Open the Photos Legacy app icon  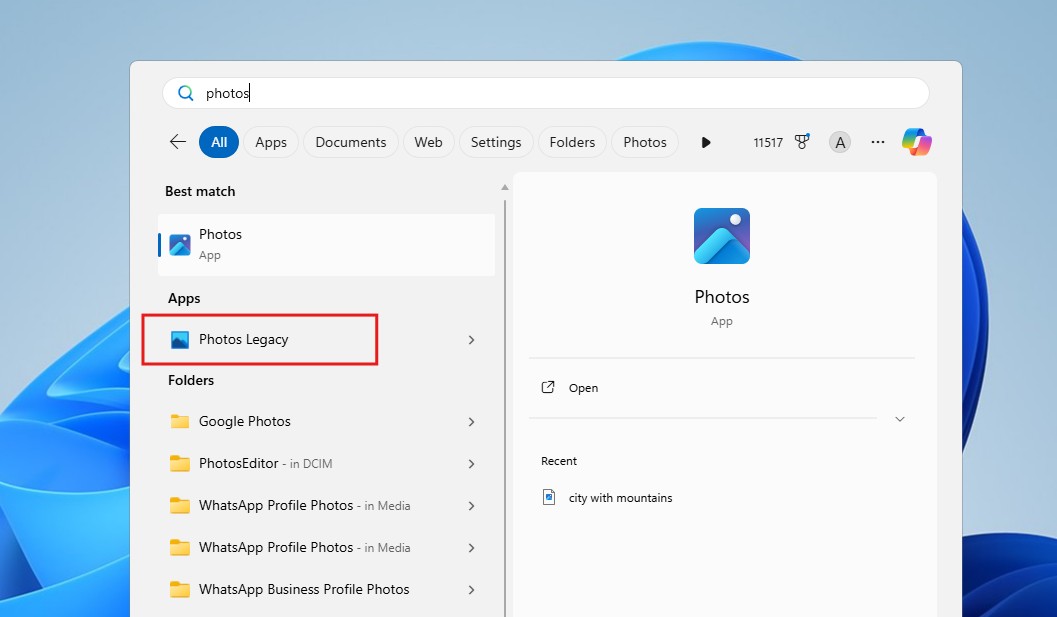(181, 339)
